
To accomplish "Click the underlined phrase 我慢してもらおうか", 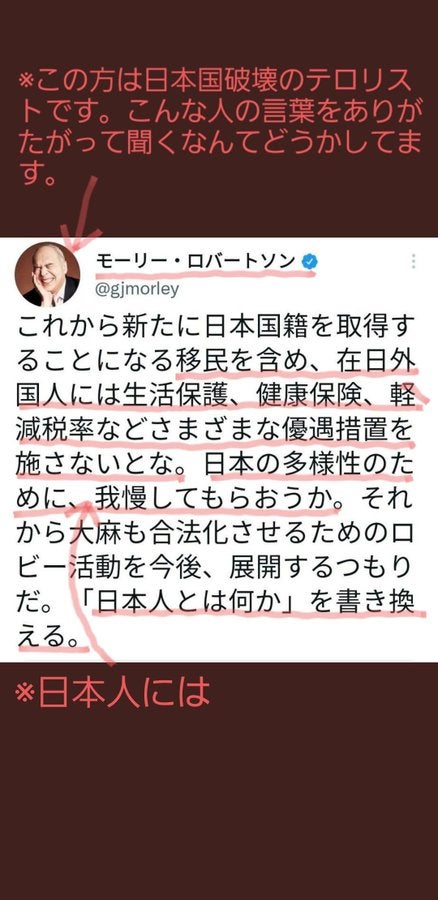I will click(x=216, y=493).
